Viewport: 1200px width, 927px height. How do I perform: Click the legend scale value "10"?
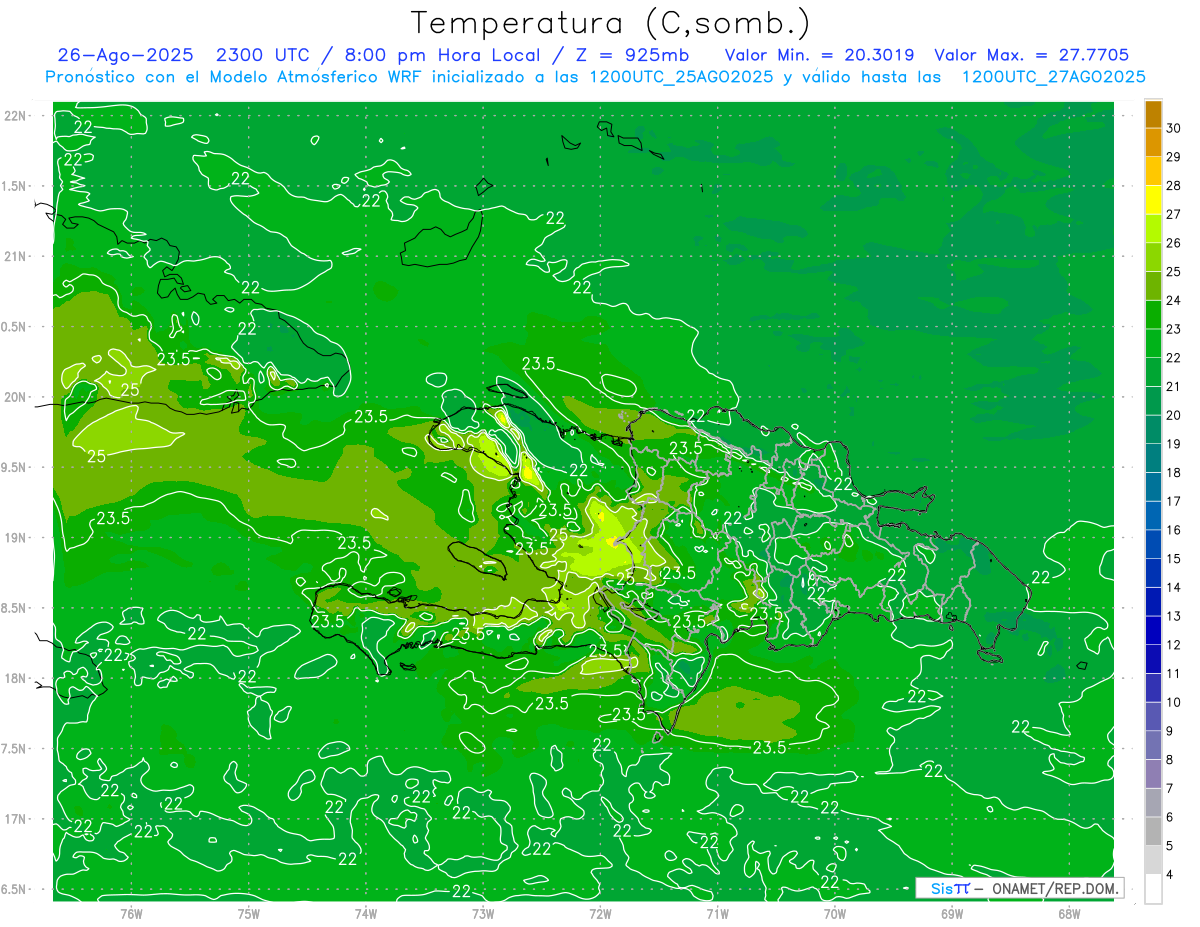click(1175, 702)
